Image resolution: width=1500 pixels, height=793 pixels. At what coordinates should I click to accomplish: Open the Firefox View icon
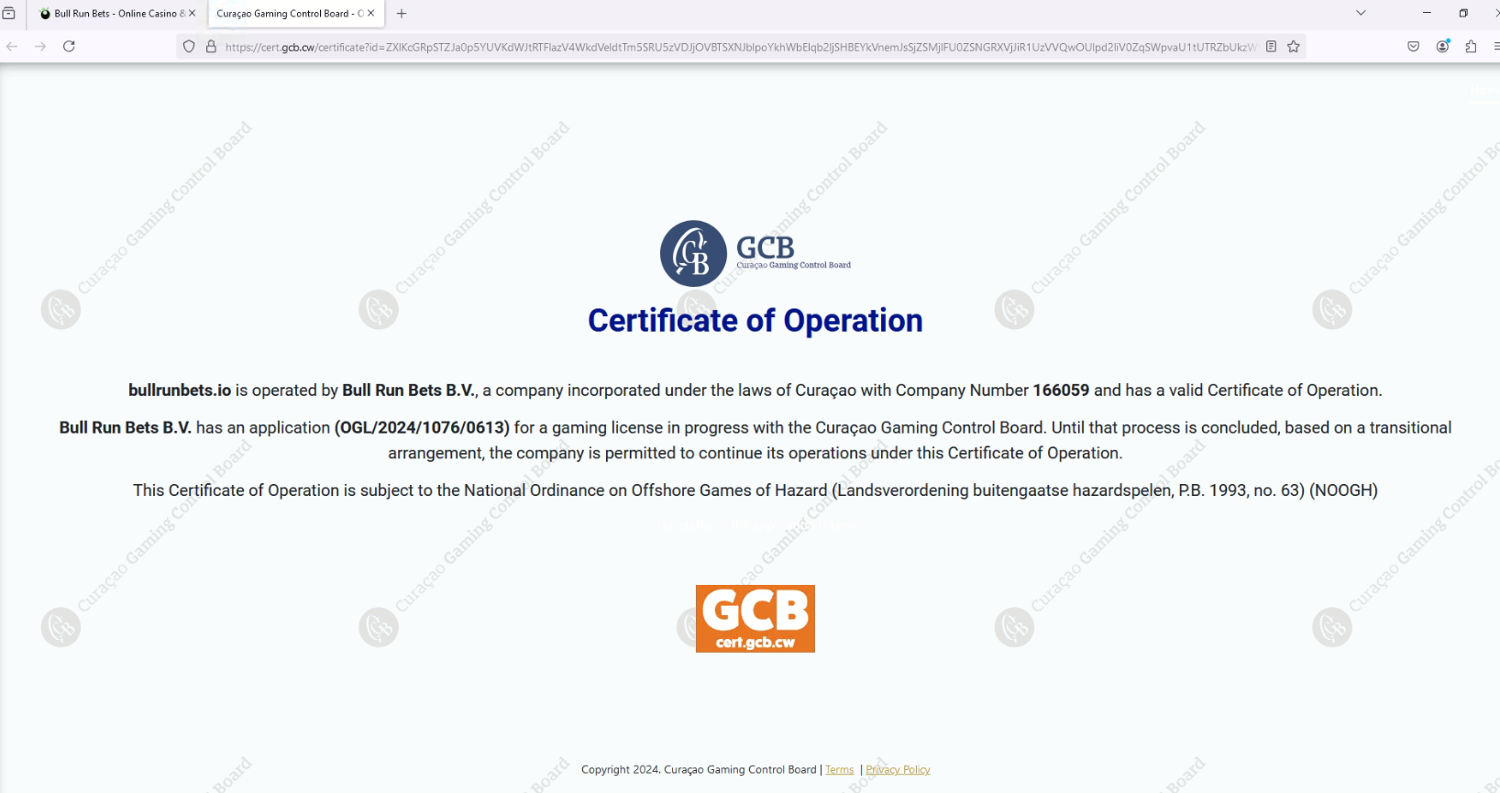click(9, 13)
